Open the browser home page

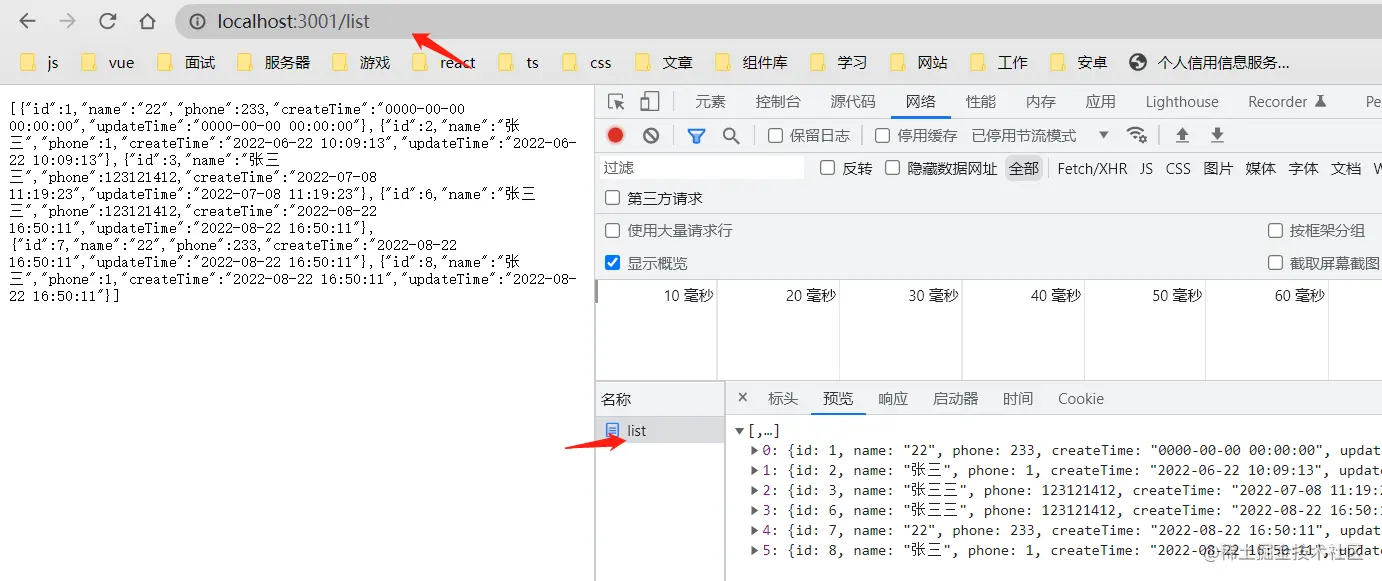pyautogui.click(x=147, y=21)
